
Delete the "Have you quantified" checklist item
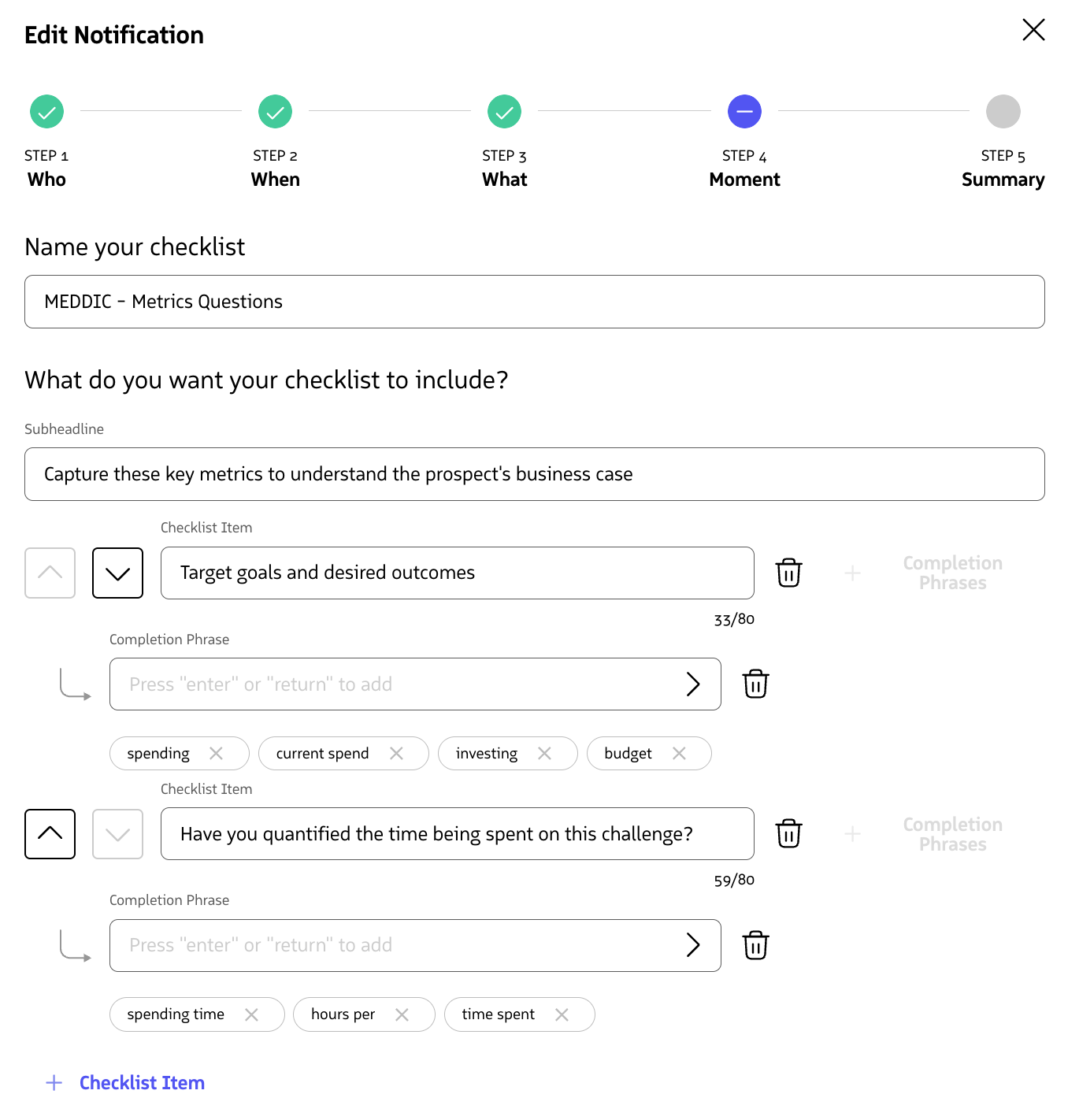pyautogui.click(x=788, y=833)
